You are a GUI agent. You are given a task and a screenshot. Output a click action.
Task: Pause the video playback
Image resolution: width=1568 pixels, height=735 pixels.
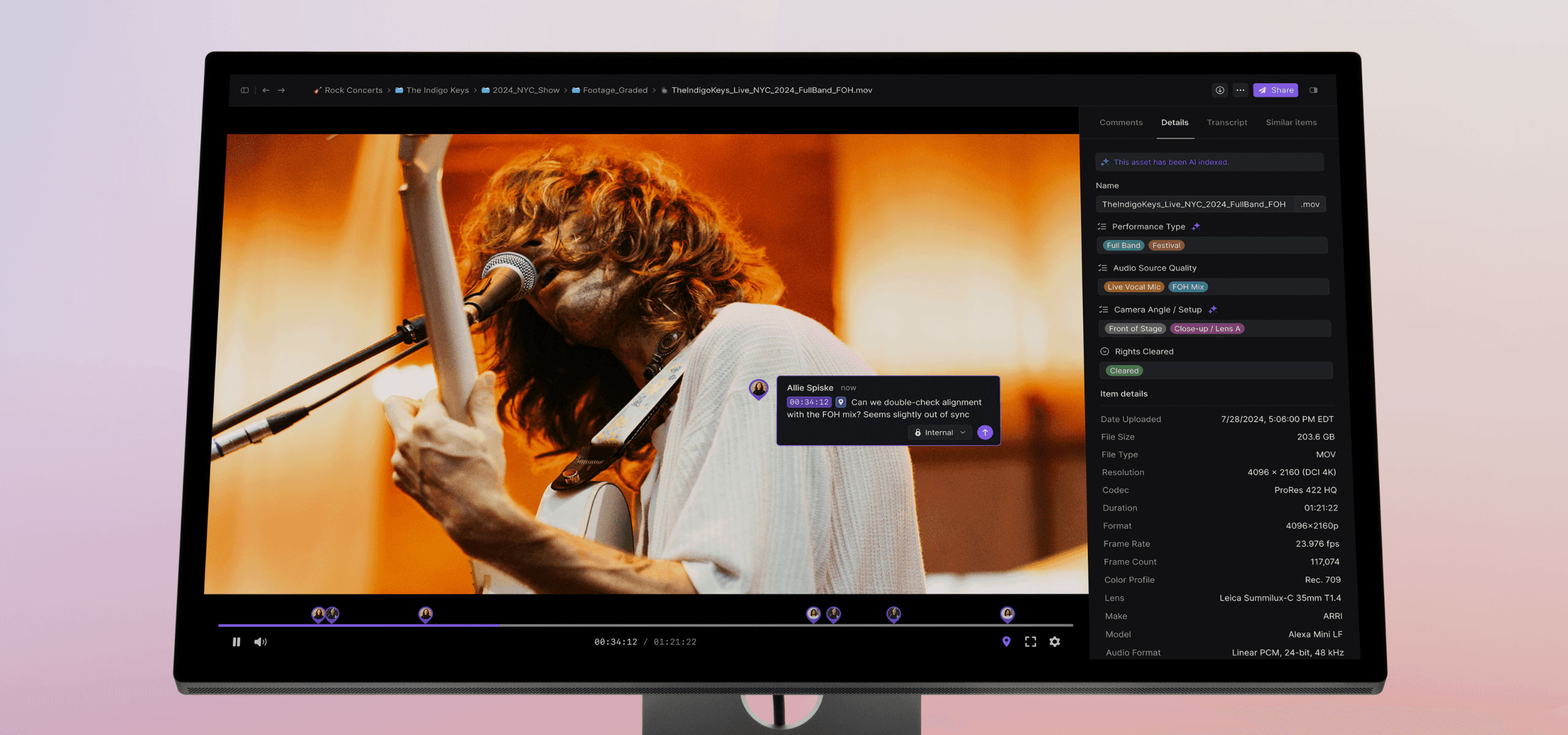(236, 642)
